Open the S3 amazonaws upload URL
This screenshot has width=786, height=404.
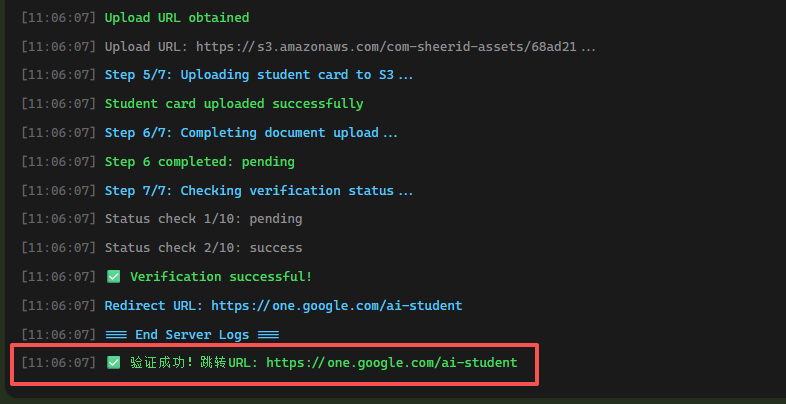[395, 46]
